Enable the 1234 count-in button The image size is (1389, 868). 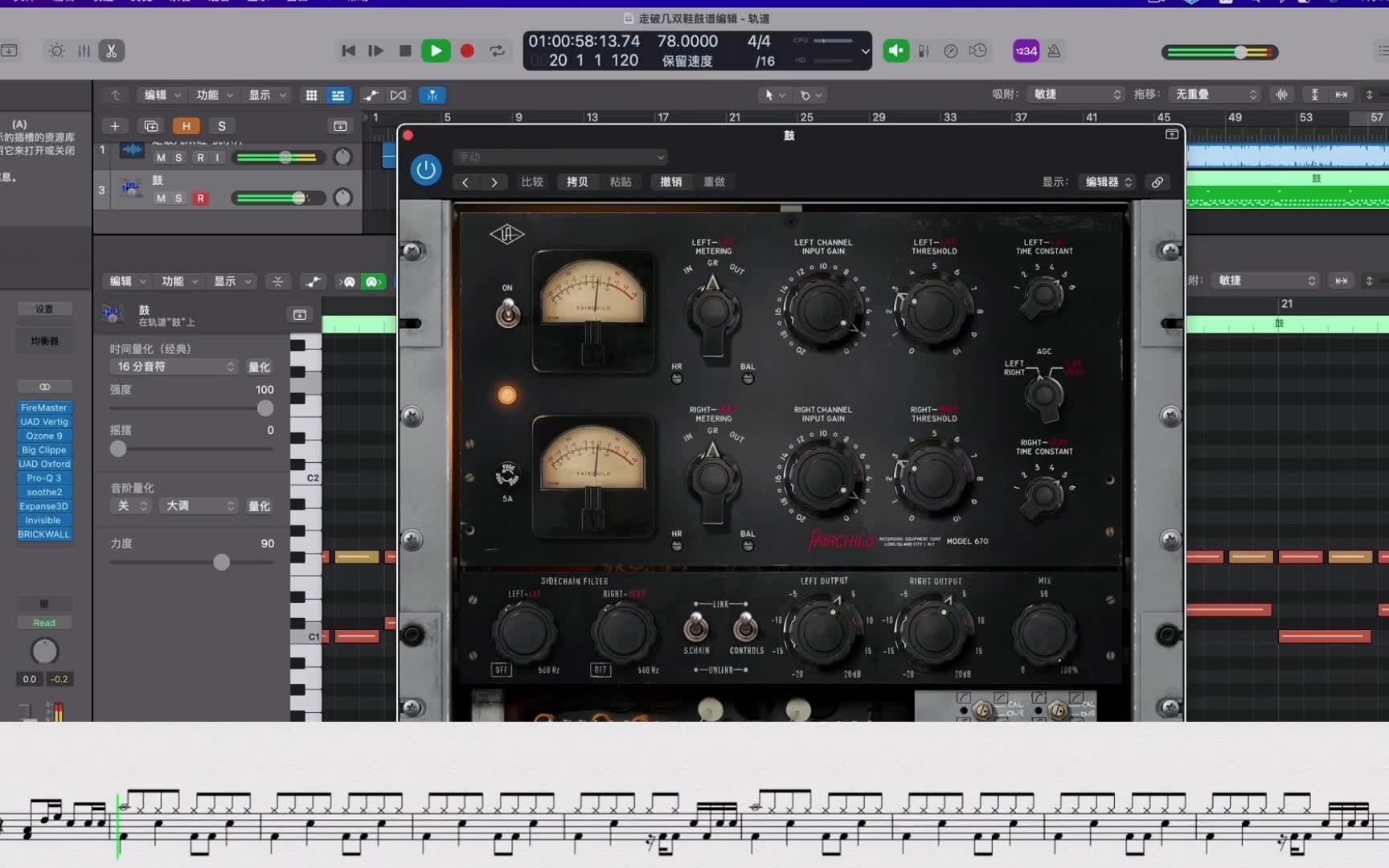click(1026, 51)
